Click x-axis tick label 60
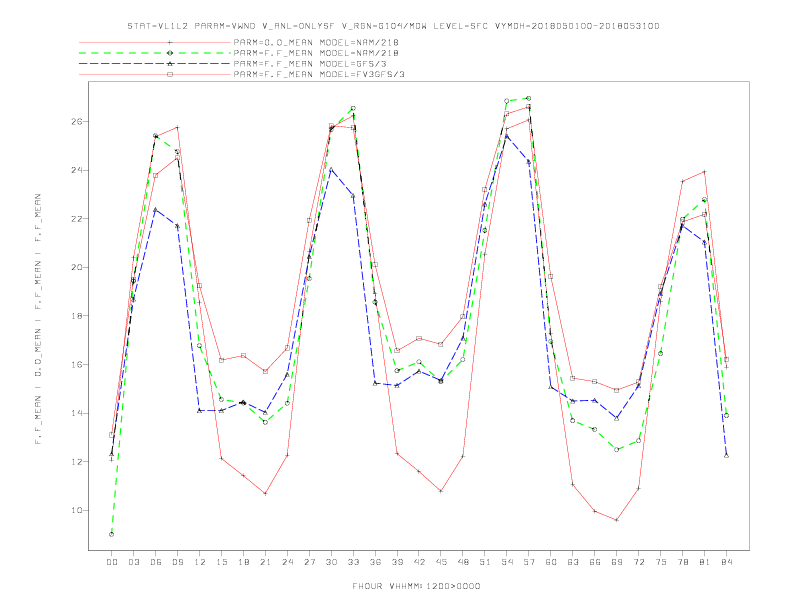The width and height of the screenshot is (792, 612). [551, 562]
